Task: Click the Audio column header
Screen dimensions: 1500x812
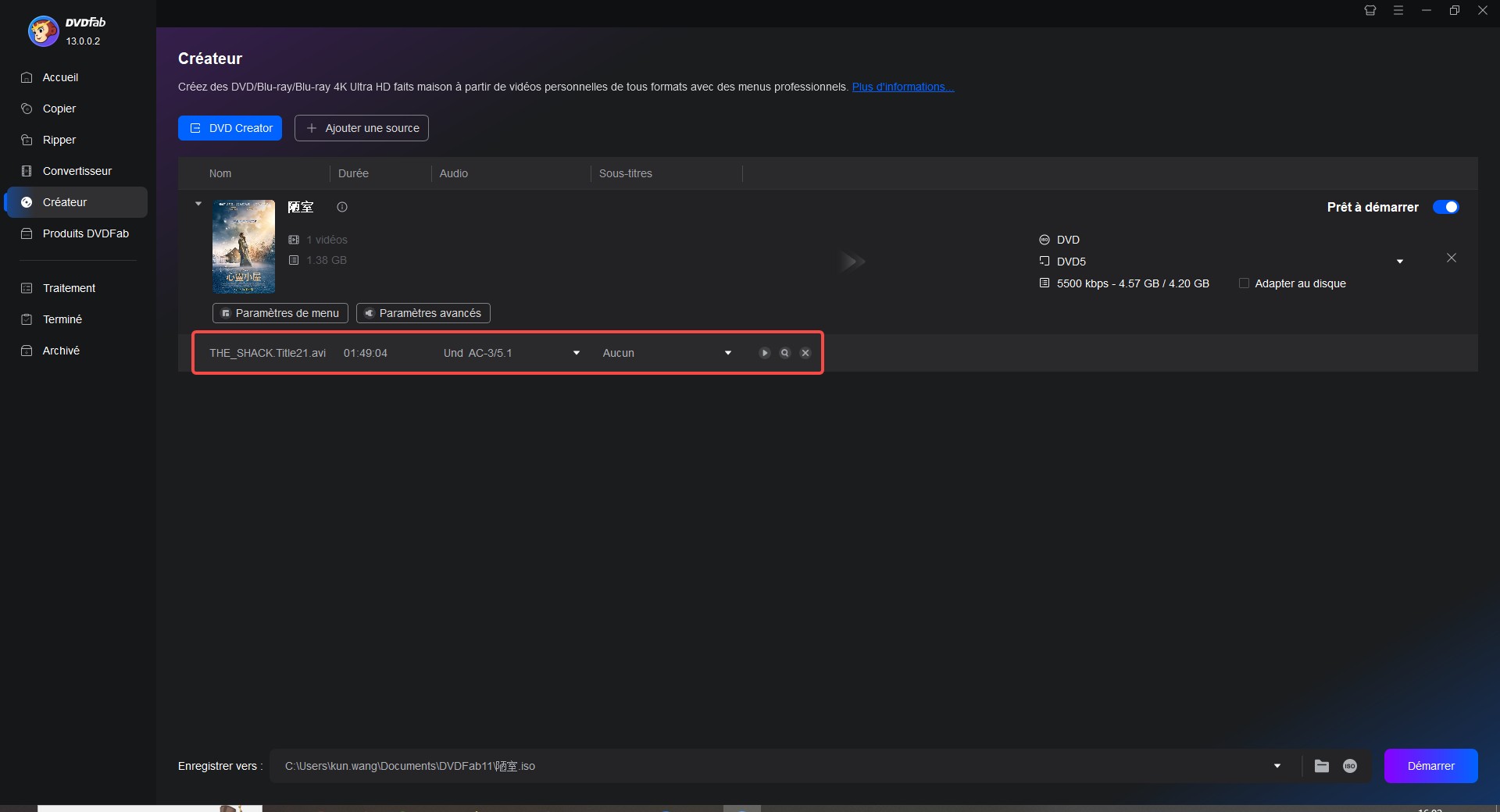Action: click(x=453, y=173)
